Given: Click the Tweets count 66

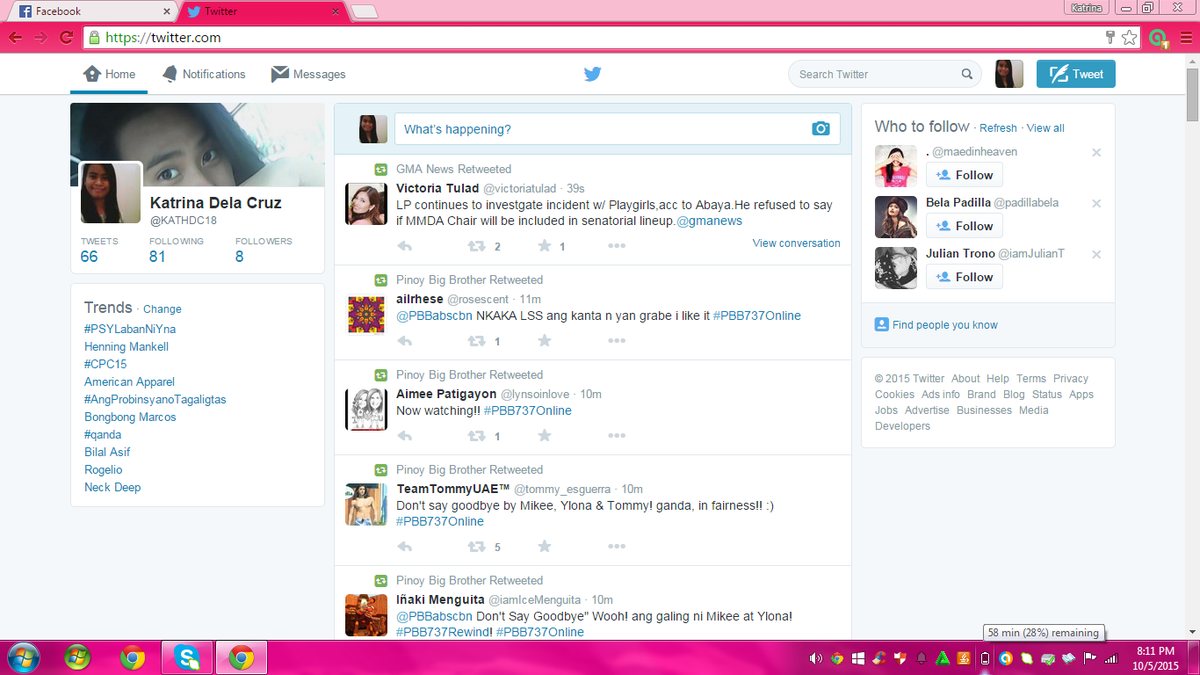Looking at the screenshot, I should [89, 256].
